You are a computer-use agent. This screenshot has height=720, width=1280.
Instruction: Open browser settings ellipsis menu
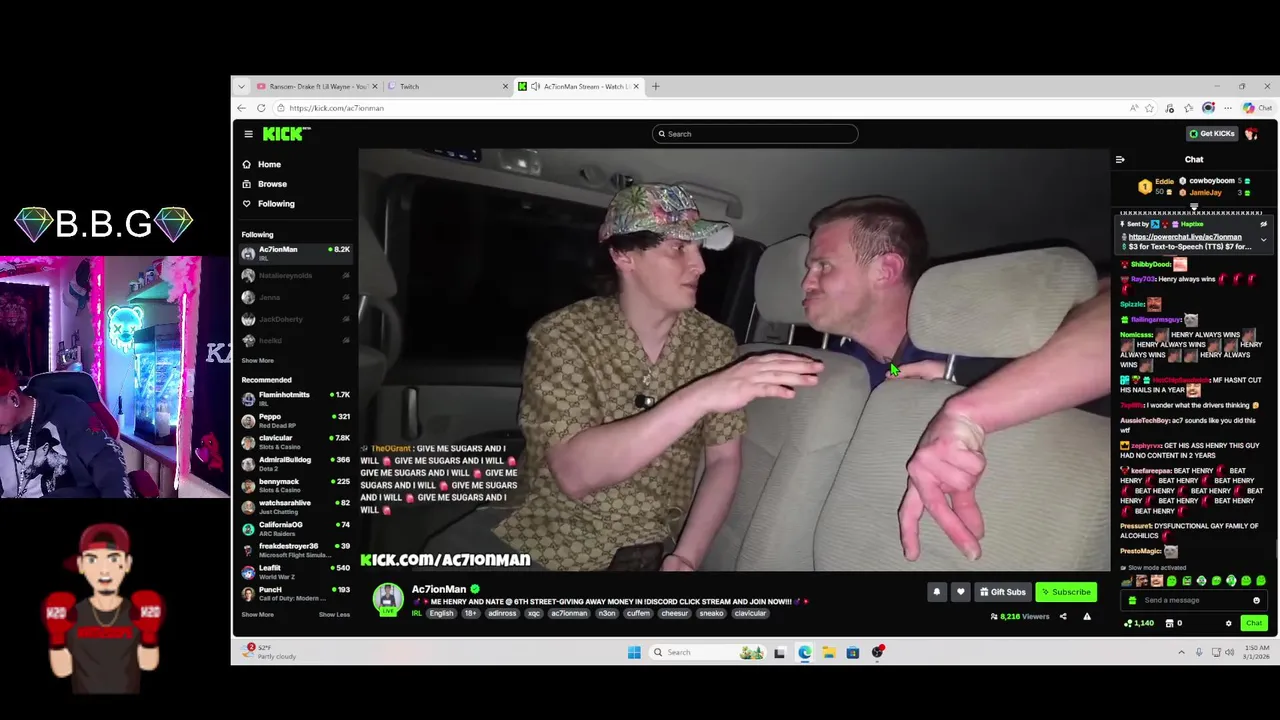1227,108
